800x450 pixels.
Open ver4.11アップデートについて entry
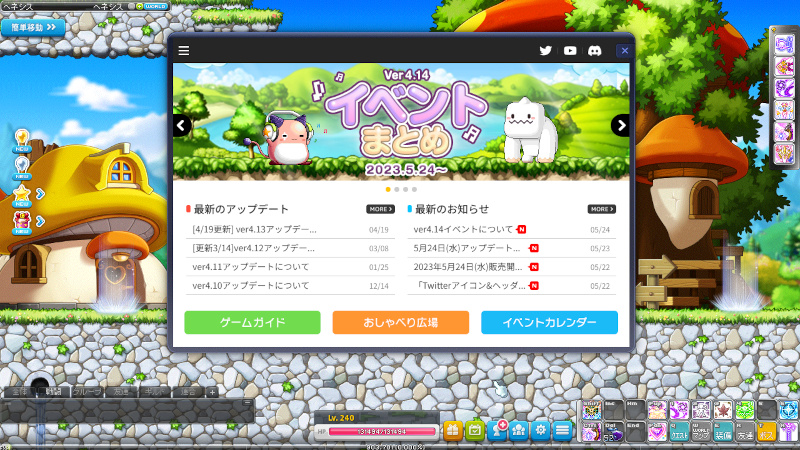(x=290, y=267)
